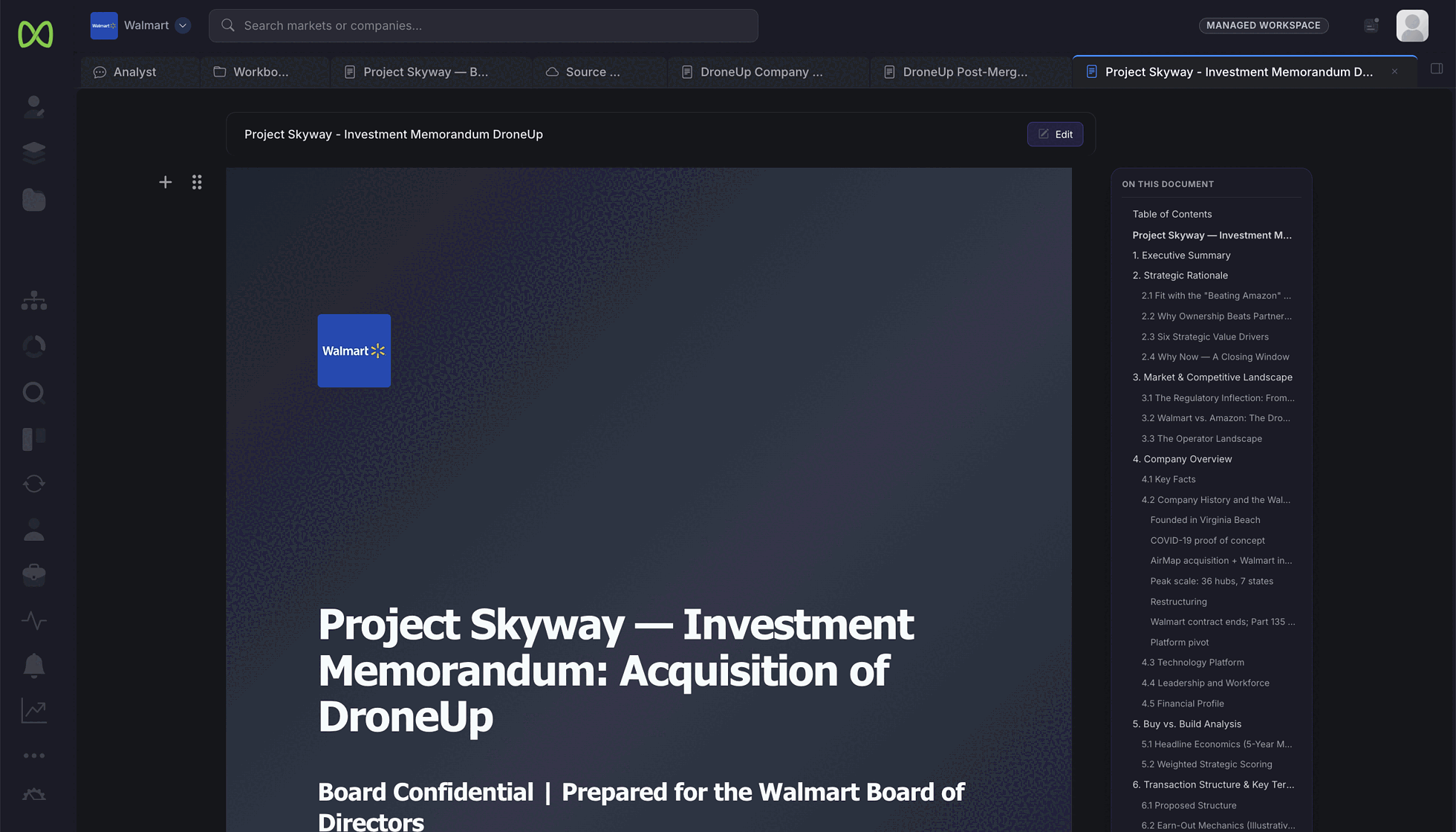Open the notifications bell sidebar icon

point(33,666)
